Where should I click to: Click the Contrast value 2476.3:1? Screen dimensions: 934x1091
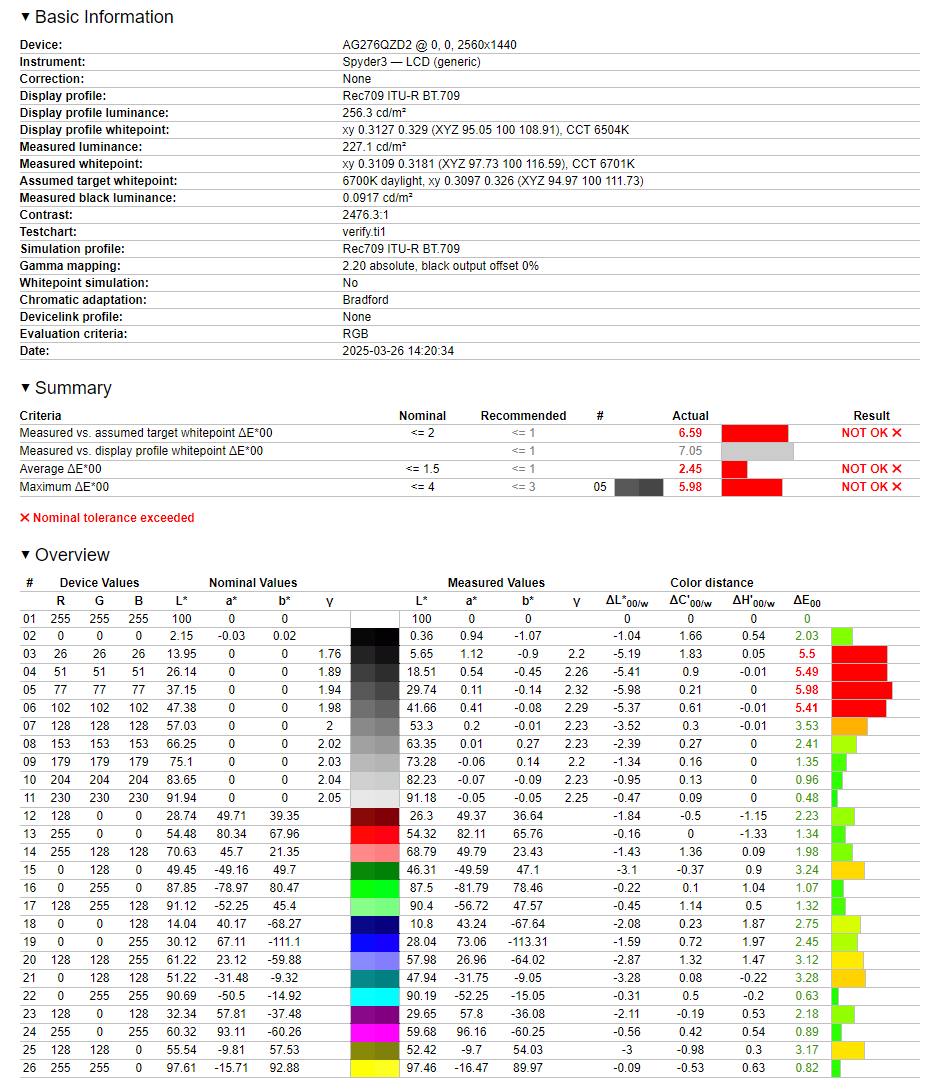367,215
